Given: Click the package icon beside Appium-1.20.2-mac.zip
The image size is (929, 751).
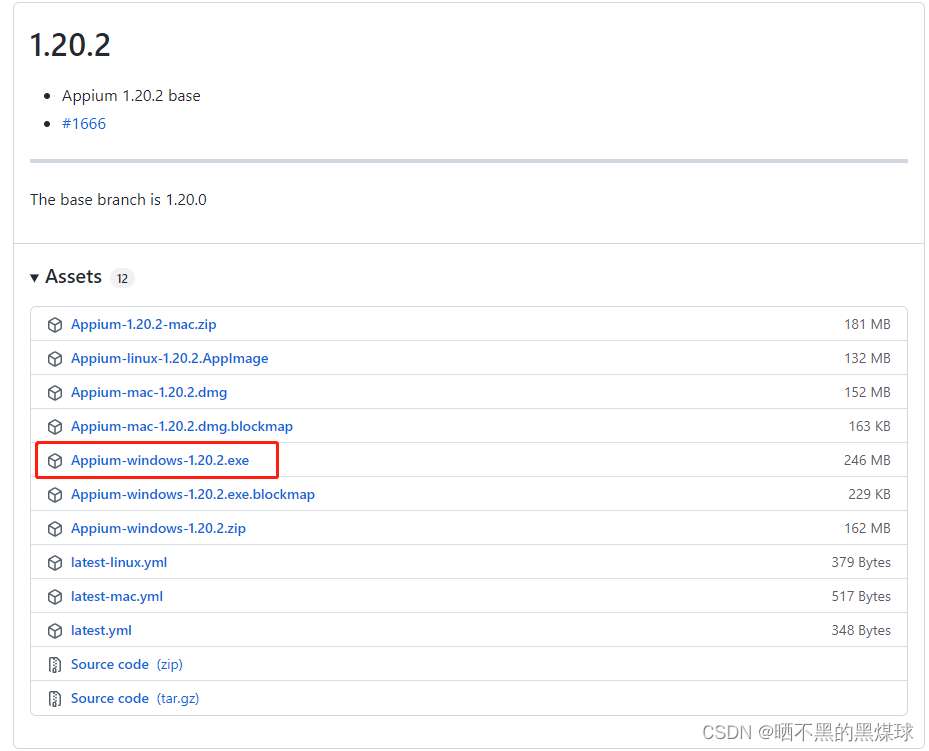Looking at the screenshot, I should 55,325.
